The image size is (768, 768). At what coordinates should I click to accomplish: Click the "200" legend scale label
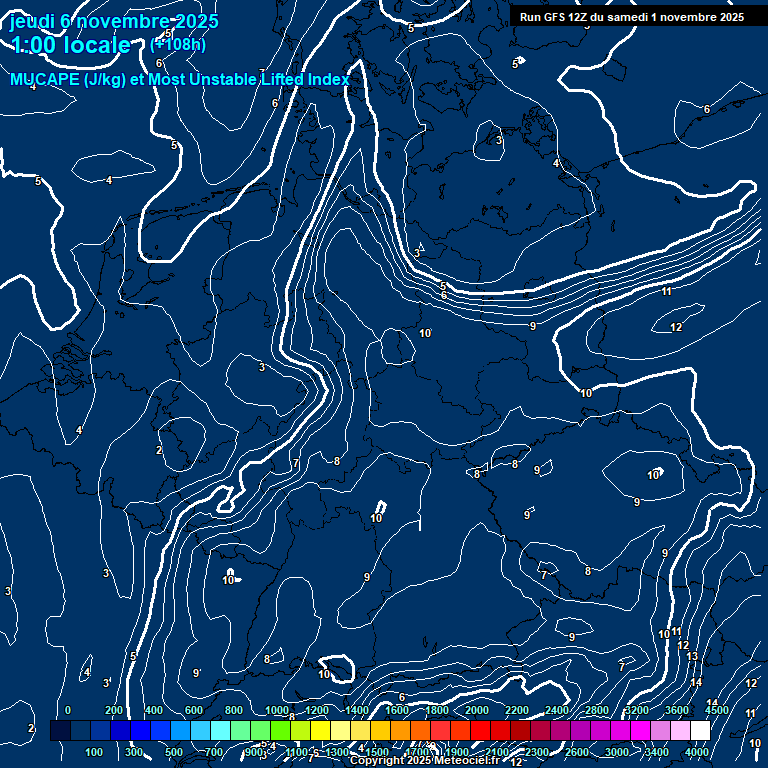pyautogui.click(x=114, y=710)
